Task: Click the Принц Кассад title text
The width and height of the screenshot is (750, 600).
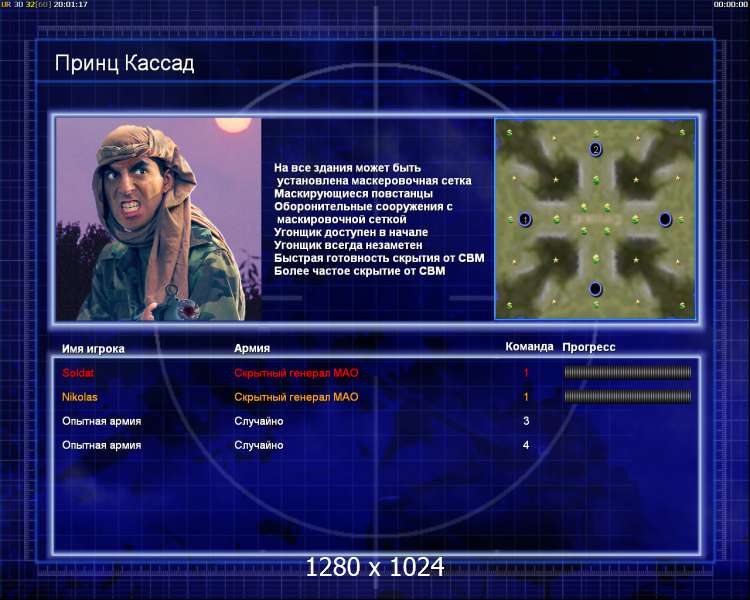Action: (x=124, y=63)
